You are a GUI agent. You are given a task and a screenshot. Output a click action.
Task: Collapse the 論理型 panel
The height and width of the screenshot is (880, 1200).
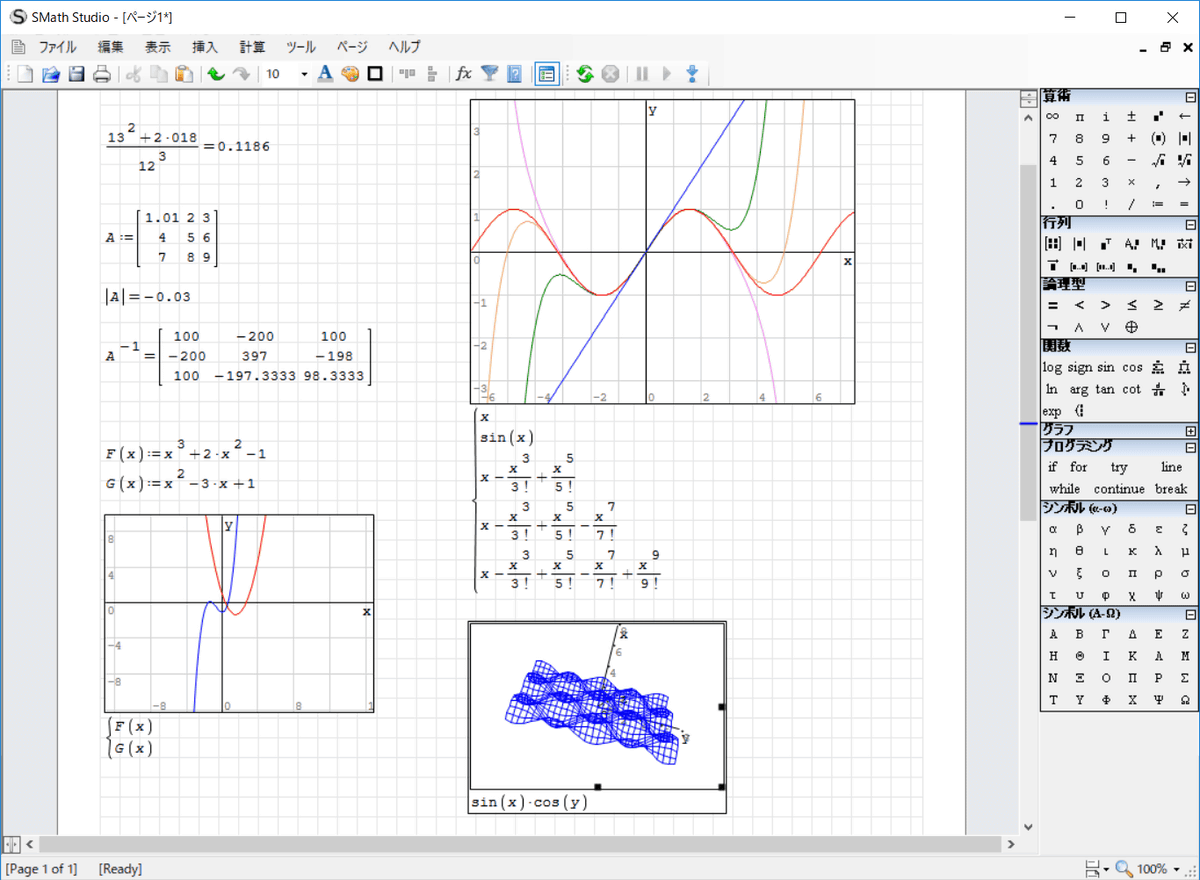pyautogui.click(x=1190, y=286)
